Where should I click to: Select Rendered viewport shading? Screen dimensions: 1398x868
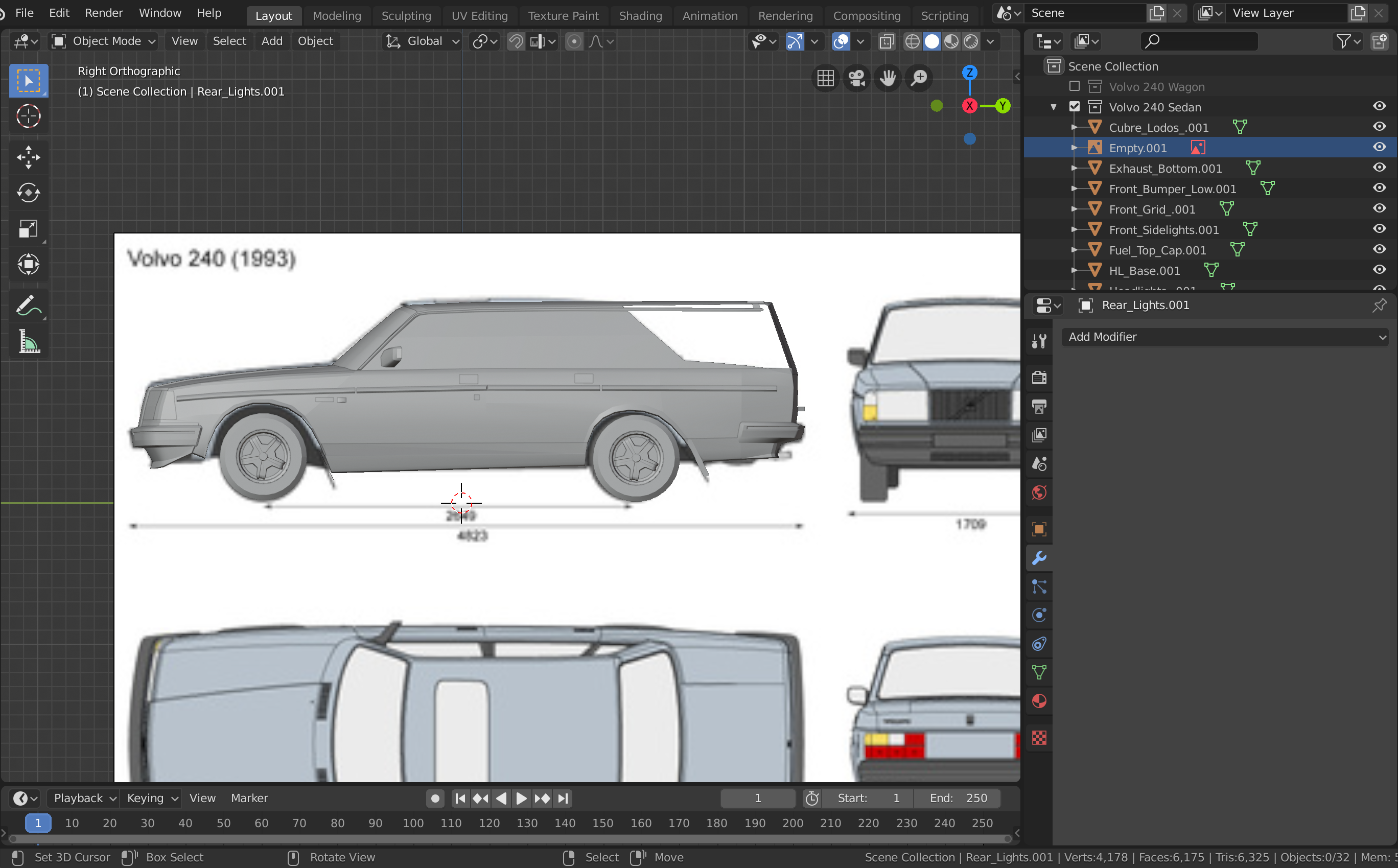point(971,41)
